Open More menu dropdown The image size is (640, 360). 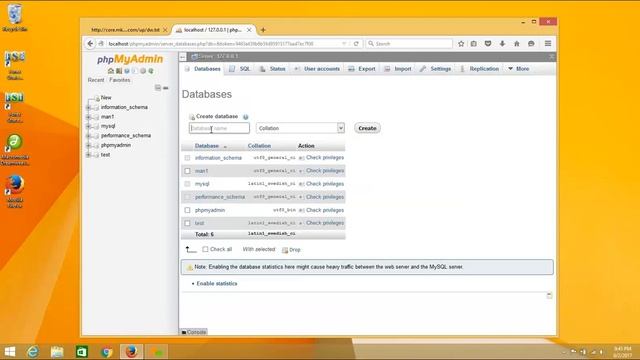(518, 69)
